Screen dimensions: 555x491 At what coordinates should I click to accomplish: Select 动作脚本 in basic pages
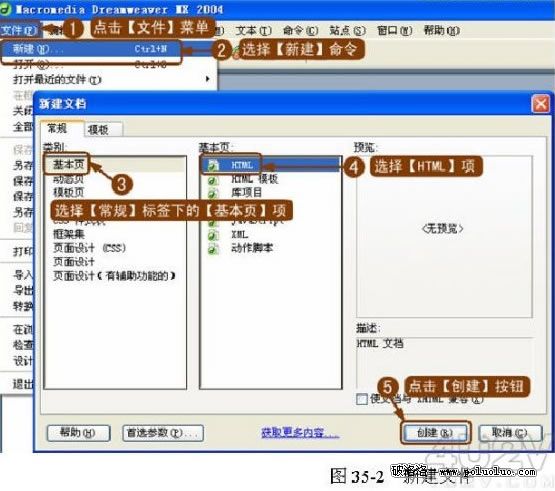(x=252, y=248)
